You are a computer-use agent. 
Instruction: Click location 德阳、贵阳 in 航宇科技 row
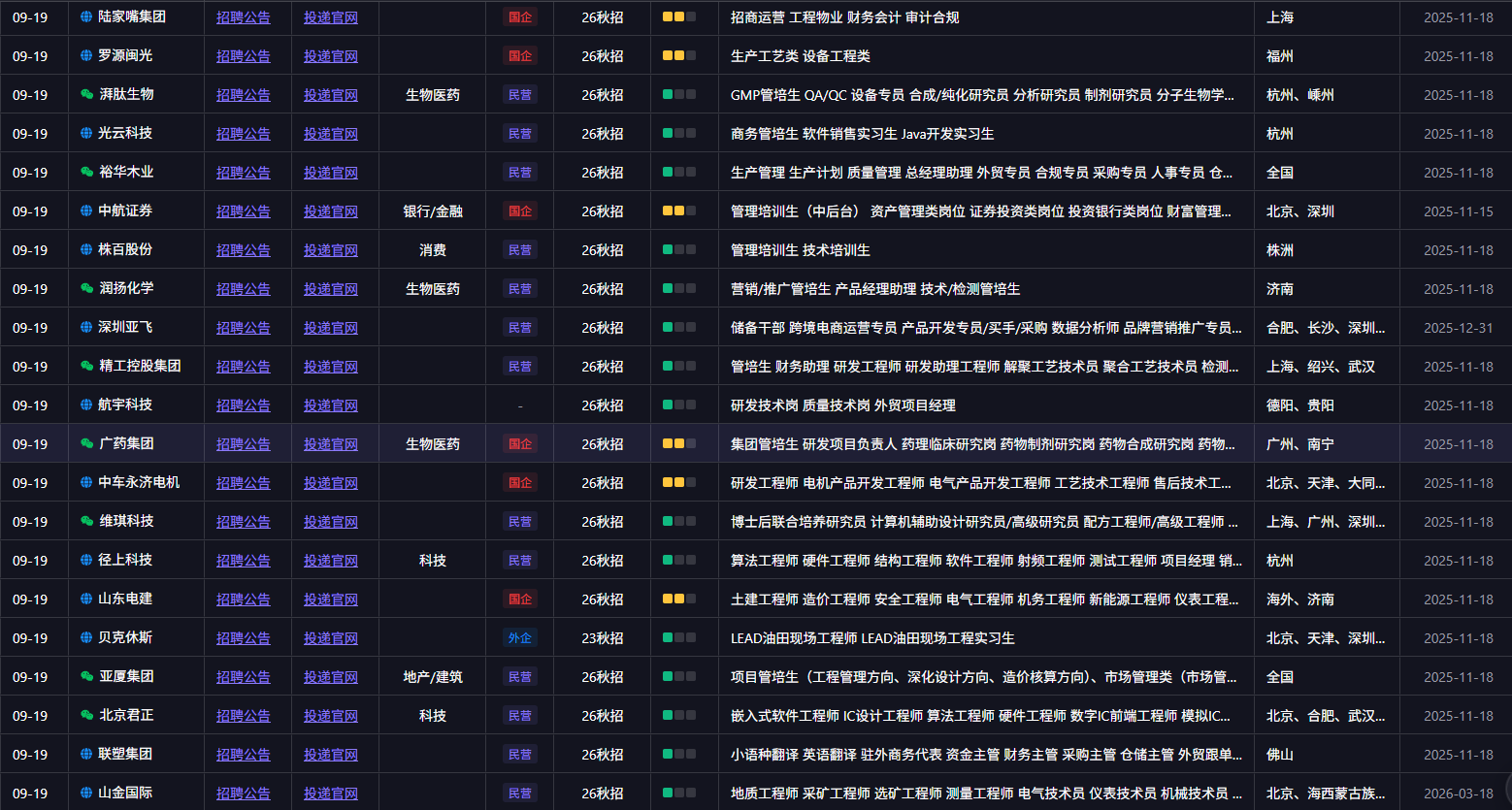(x=1300, y=405)
